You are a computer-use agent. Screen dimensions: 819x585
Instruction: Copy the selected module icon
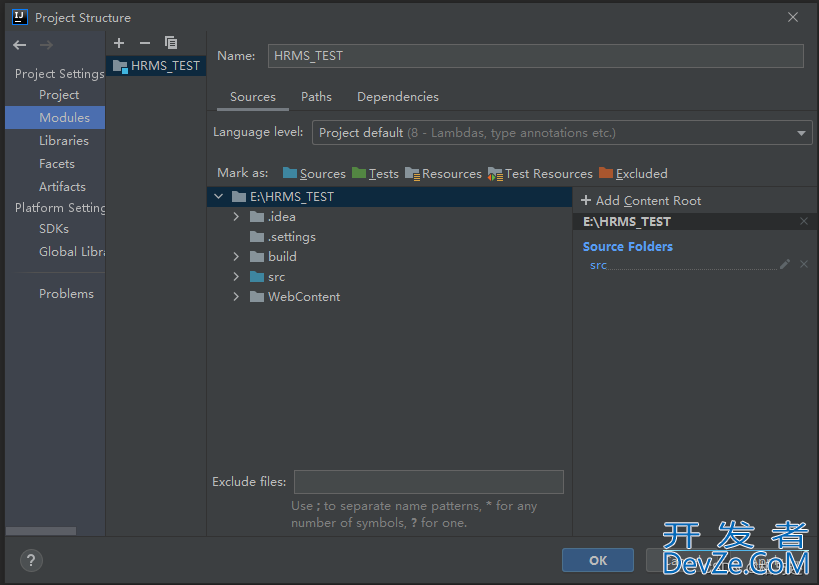click(171, 43)
